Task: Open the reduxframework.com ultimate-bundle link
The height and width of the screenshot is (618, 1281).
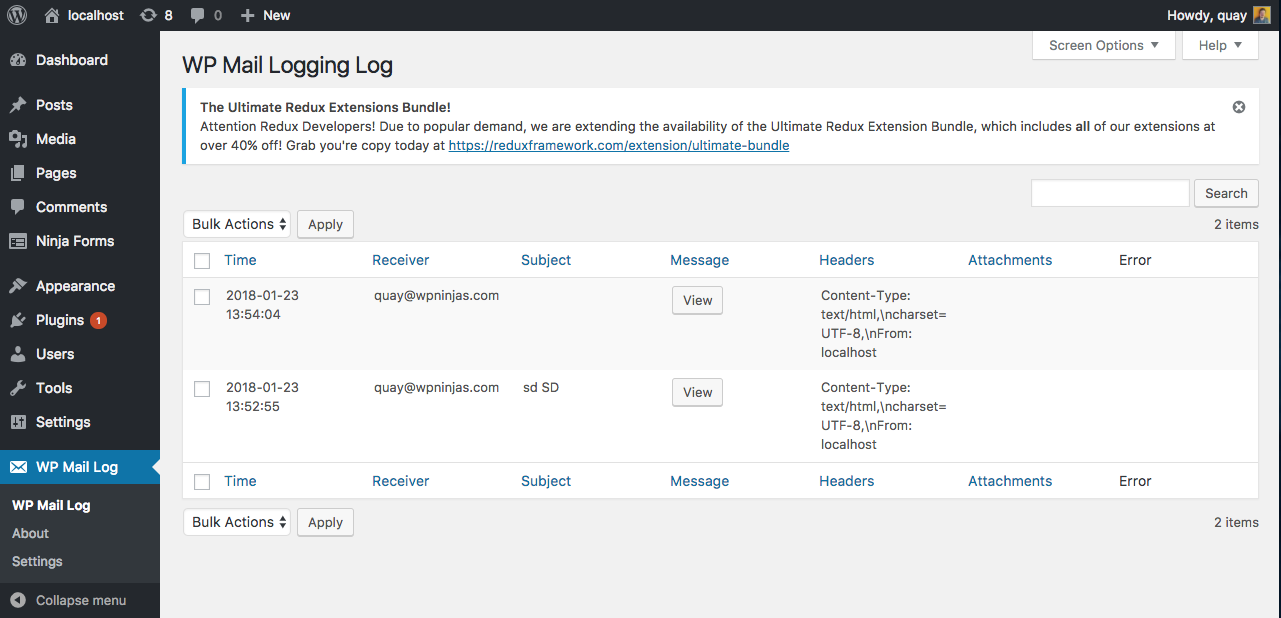Action: (x=619, y=145)
